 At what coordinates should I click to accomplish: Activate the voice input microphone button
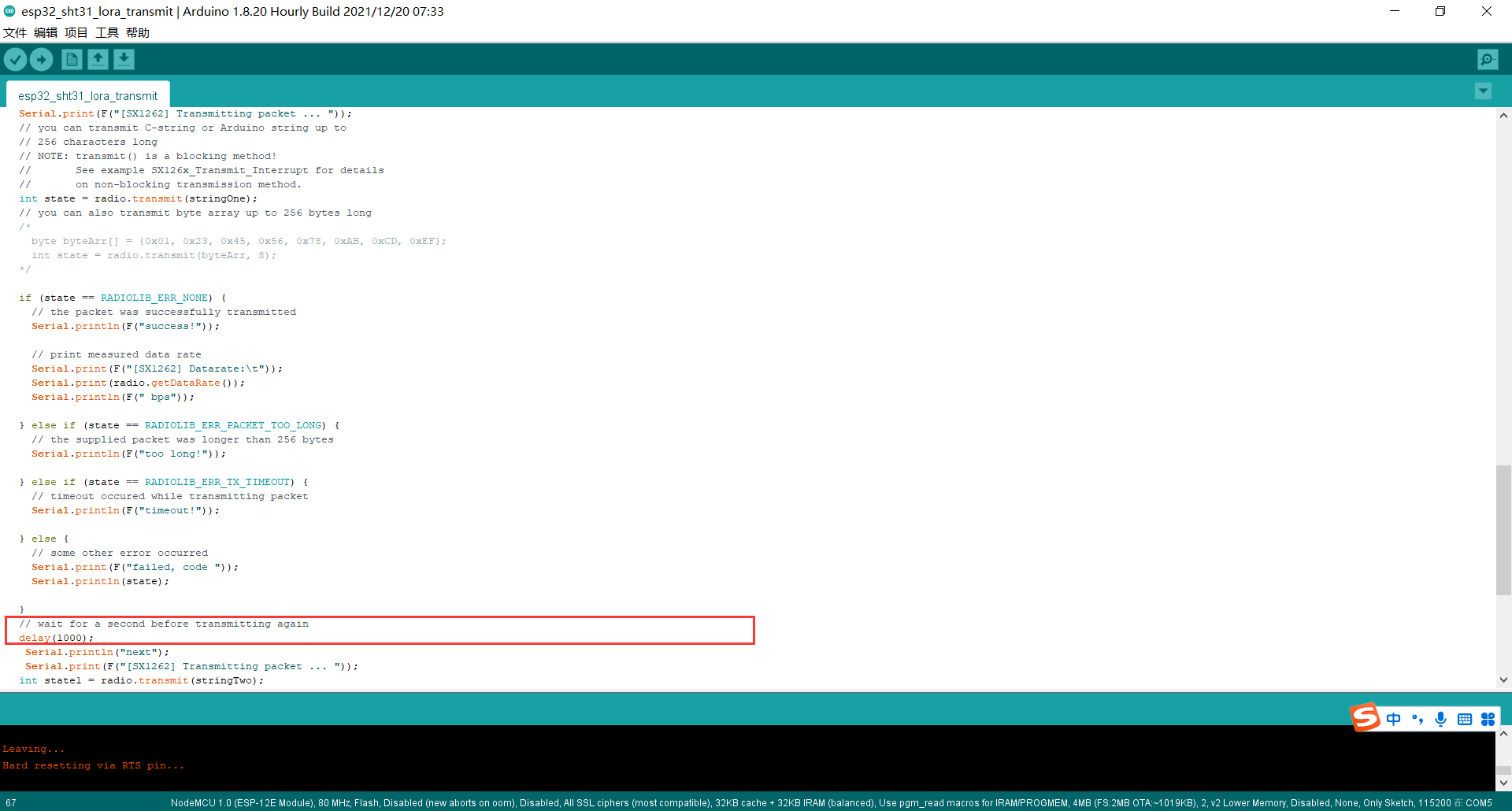tap(1440, 718)
